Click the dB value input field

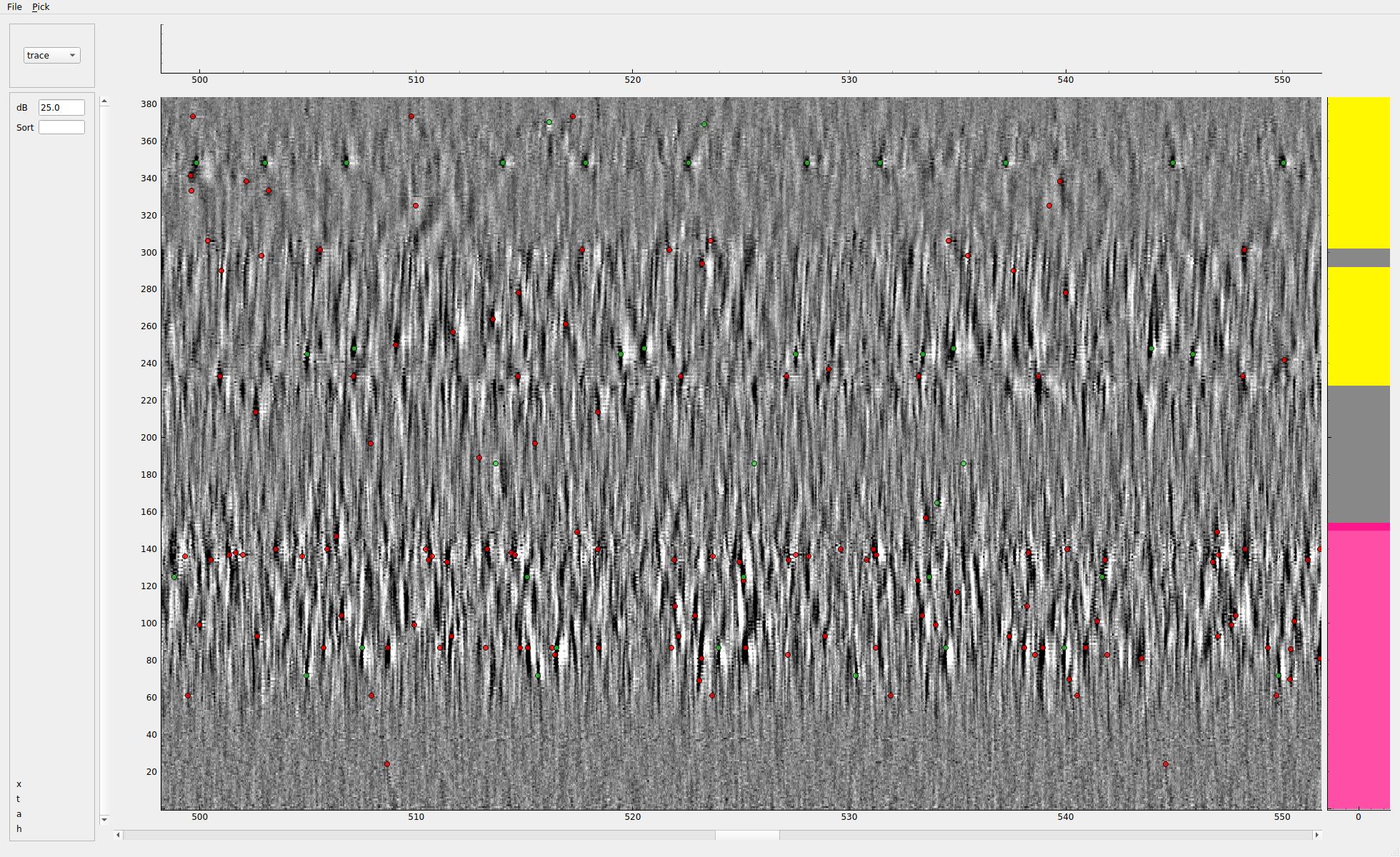point(61,107)
